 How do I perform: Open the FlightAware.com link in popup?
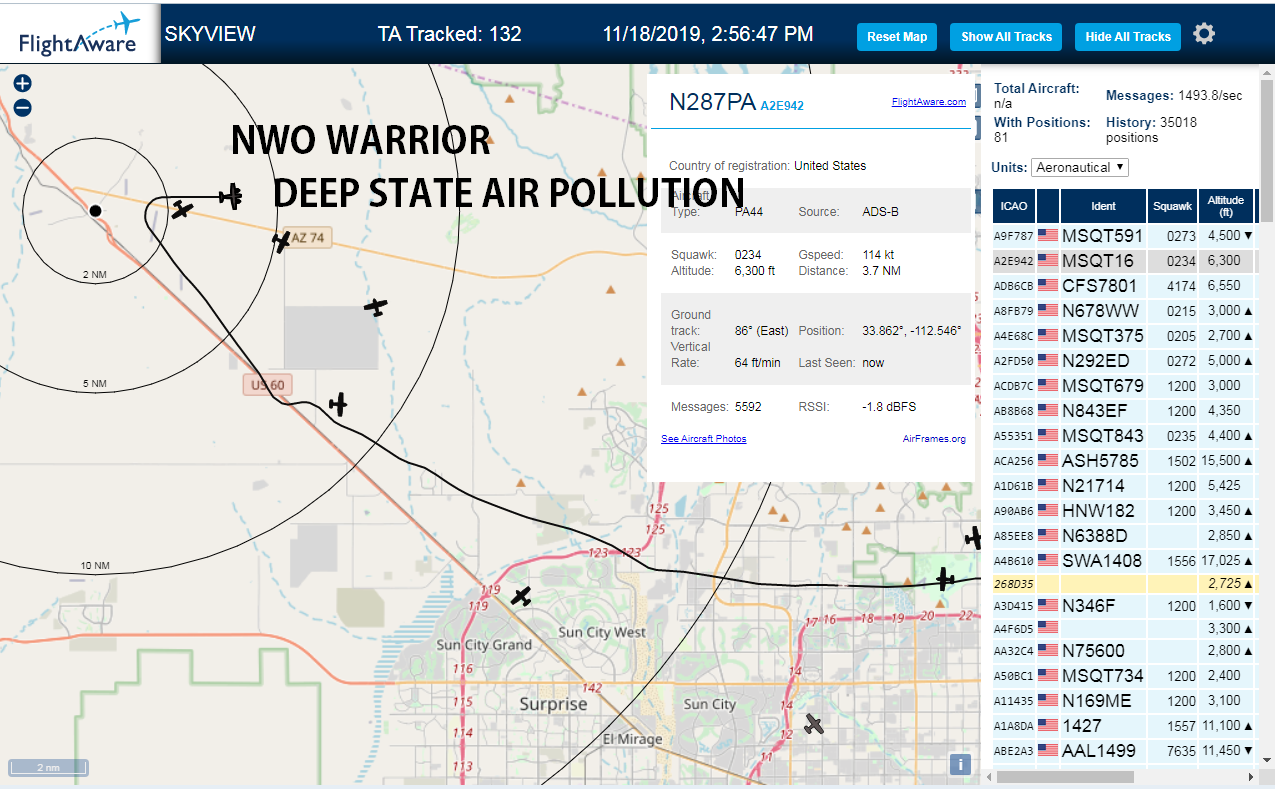click(929, 102)
